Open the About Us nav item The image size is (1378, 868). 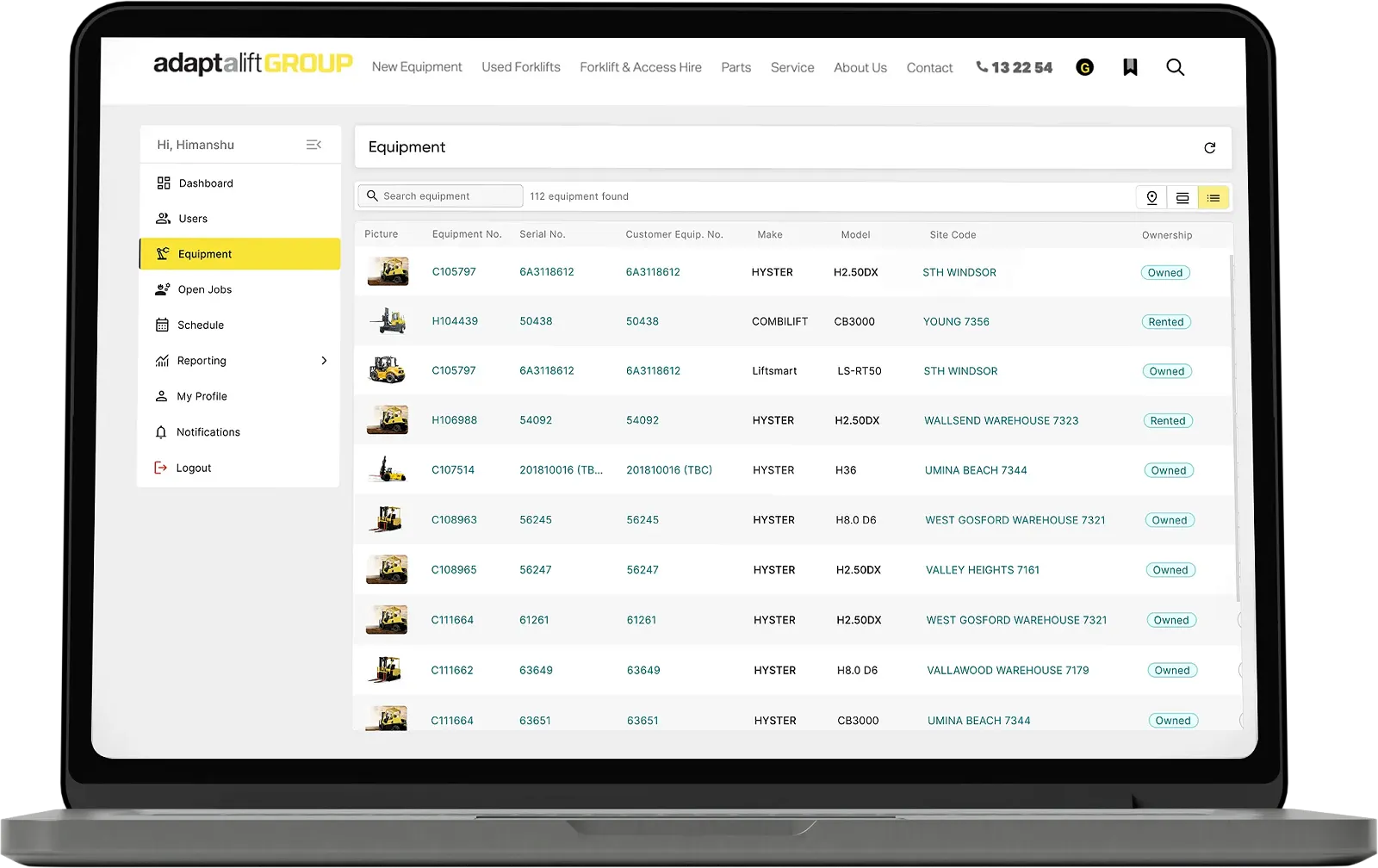[860, 67]
